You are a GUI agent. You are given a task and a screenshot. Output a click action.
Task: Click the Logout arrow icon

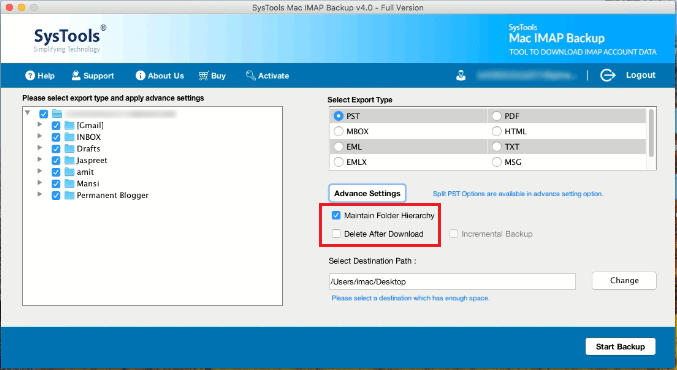(607, 75)
